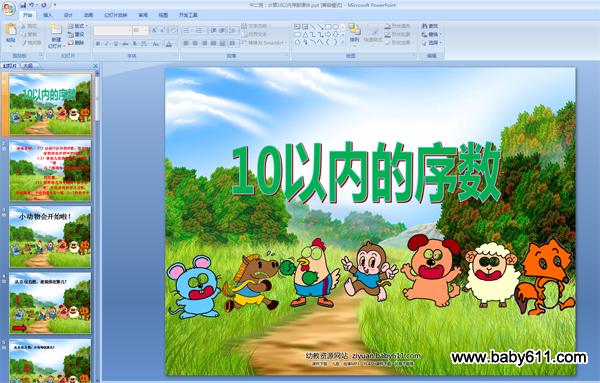
Task: Open the line spacing options
Action: 233,30
